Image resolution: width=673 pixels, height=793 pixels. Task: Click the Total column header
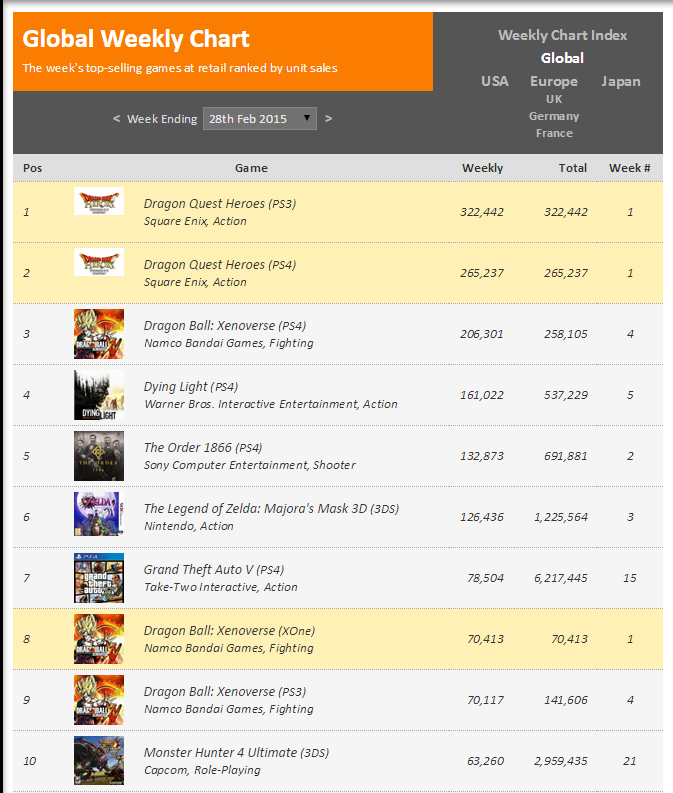pyautogui.click(x=572, y=168)
